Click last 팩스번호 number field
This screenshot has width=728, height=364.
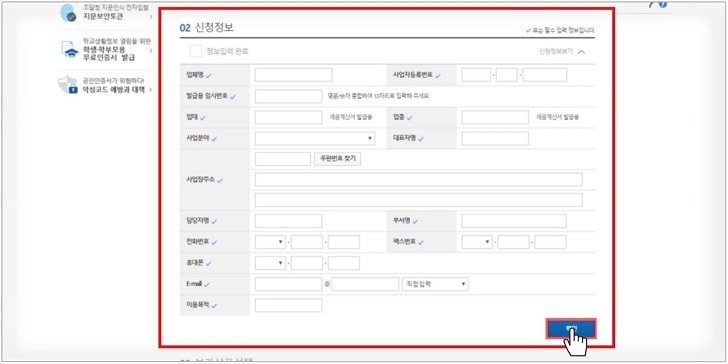tap(550, 242)
